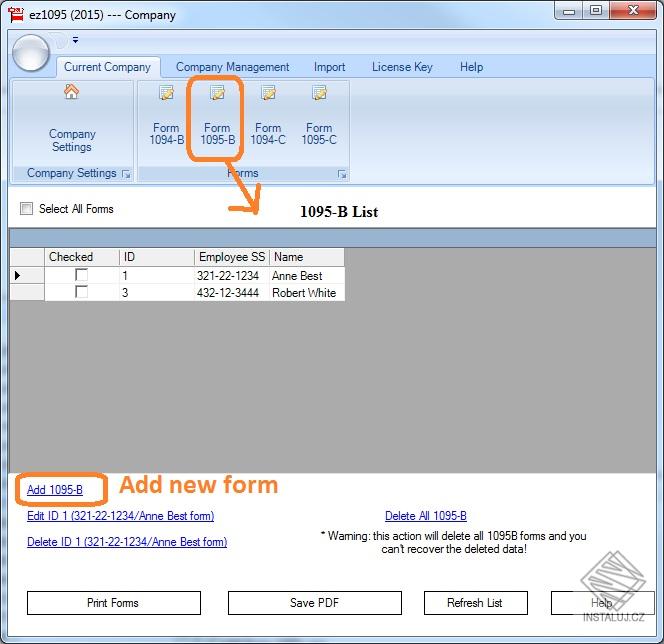Click the ez1095 title bar app icon

(16, 14)
